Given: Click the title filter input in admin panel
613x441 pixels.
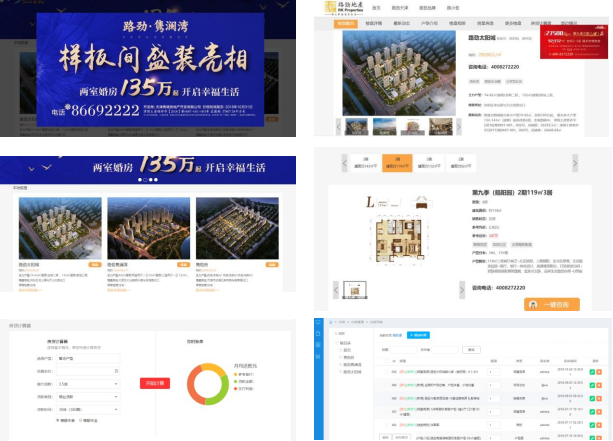Looking at the screenshot, I should coord(403,350).
